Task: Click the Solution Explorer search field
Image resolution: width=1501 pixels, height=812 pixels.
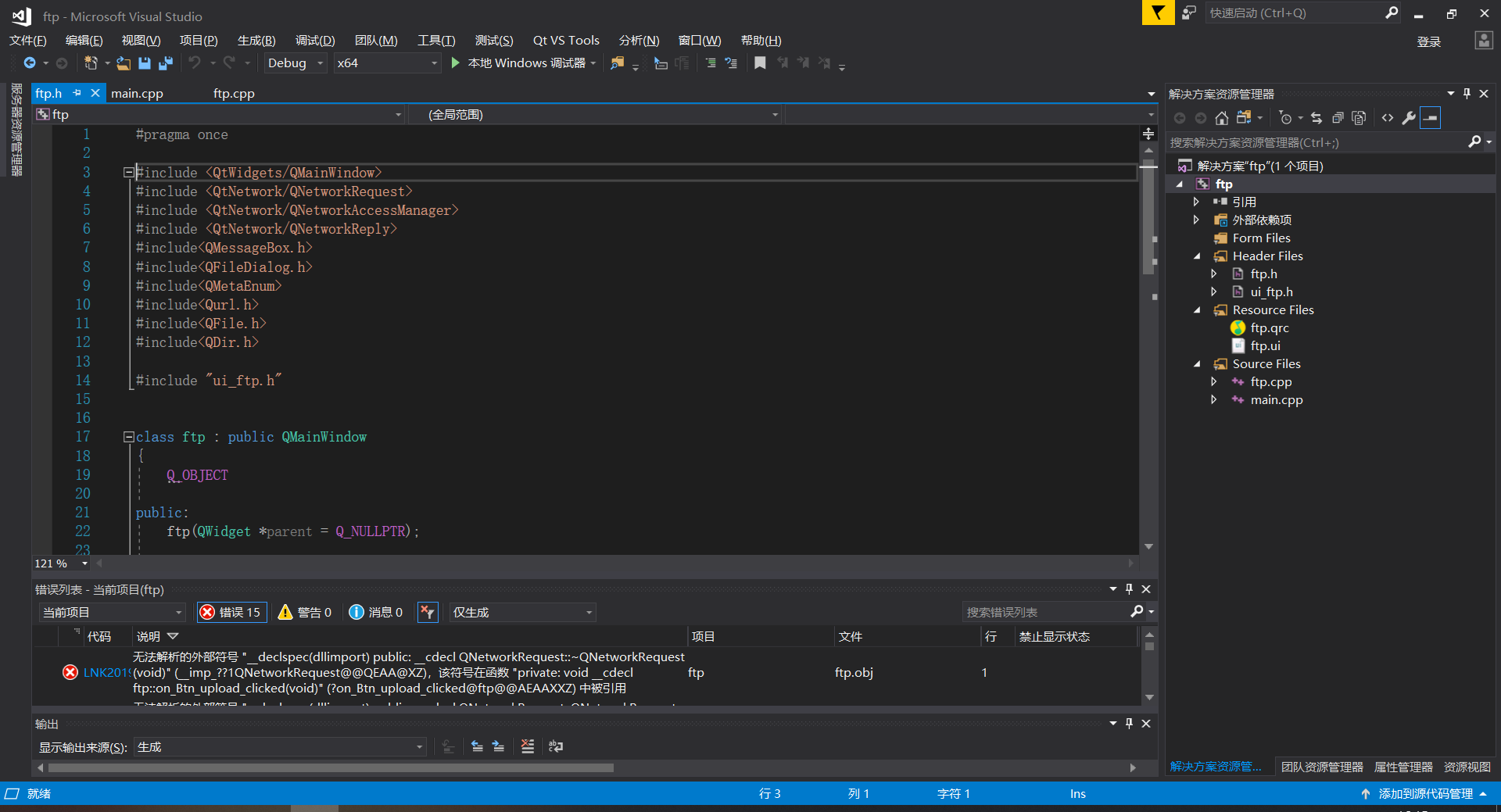Action: 1316,143
